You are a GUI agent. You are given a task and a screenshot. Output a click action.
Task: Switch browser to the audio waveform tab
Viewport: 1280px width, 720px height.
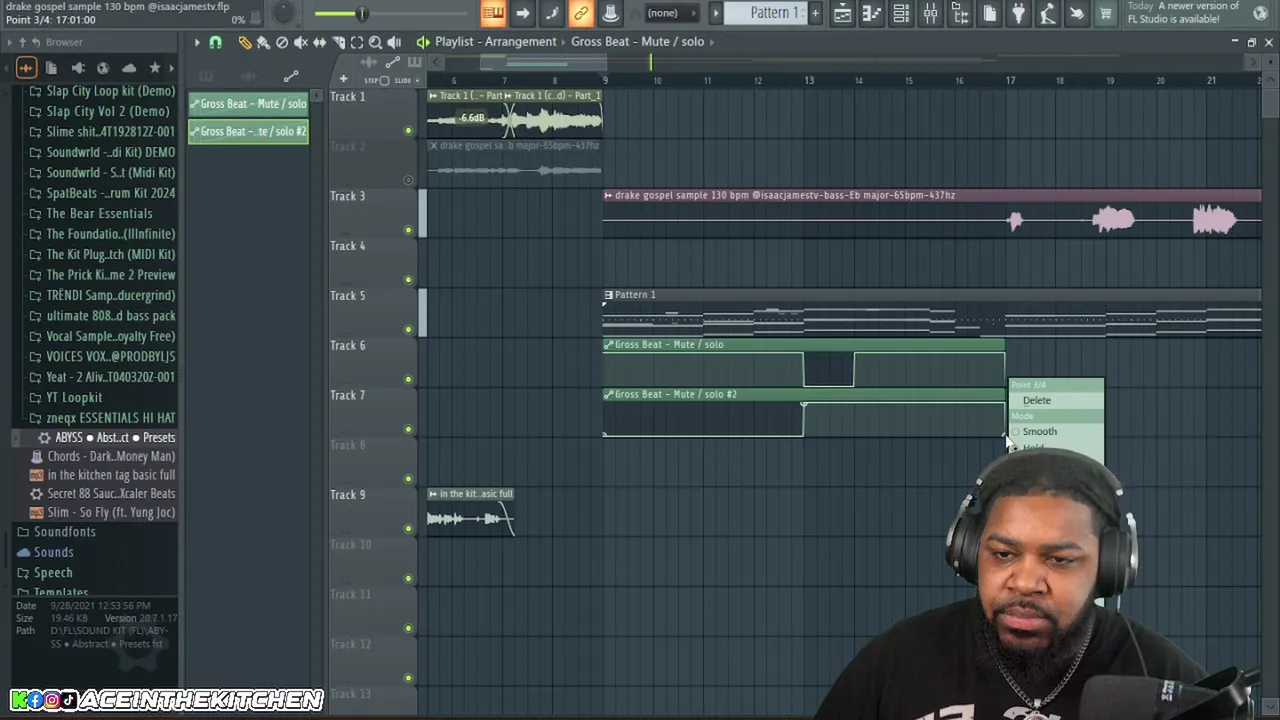tap(26, 68)
